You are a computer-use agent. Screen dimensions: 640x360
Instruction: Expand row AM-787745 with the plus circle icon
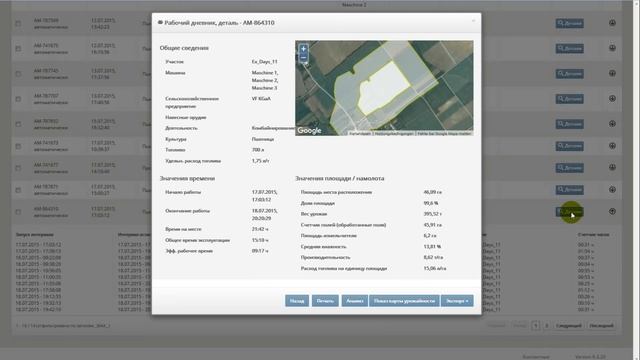coord(612,73)
